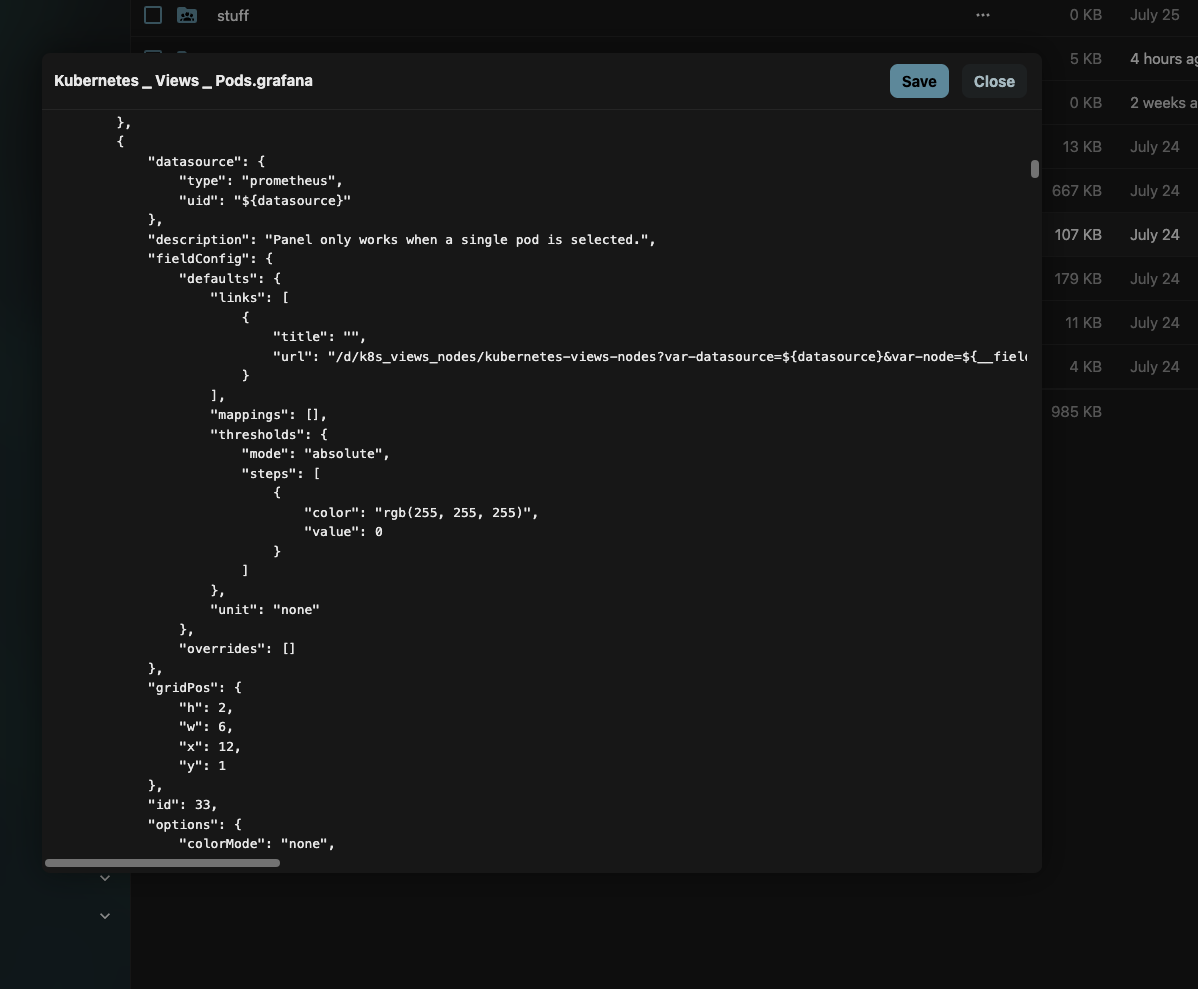Open the three-dot menu for stuff

pyautogui.click(x=983, y=15)
